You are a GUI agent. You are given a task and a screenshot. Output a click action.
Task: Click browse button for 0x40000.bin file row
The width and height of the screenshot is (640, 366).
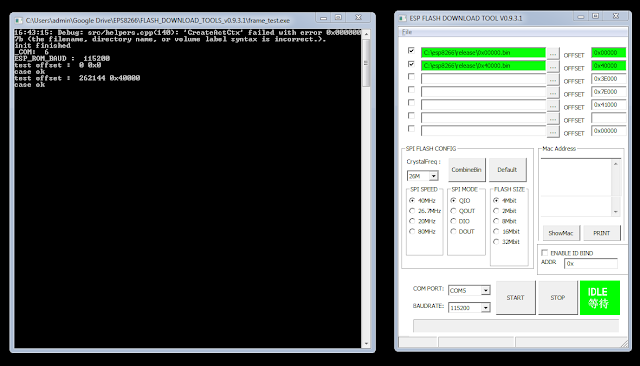coord(553,66)
